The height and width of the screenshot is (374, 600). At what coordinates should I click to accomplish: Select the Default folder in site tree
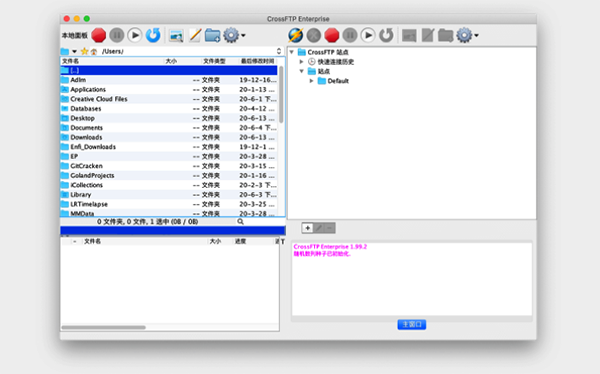[x=333, y=81]
